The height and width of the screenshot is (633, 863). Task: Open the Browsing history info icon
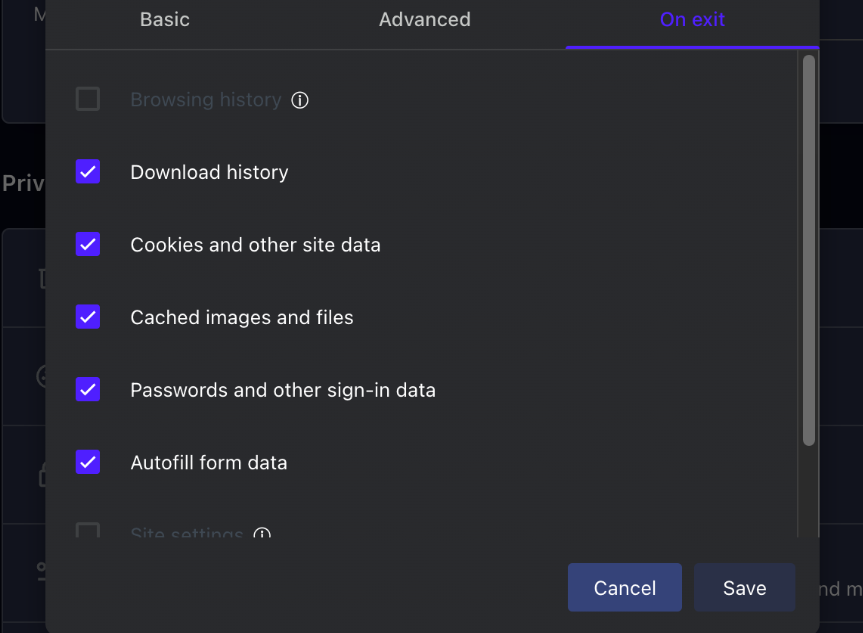point(299,100)
